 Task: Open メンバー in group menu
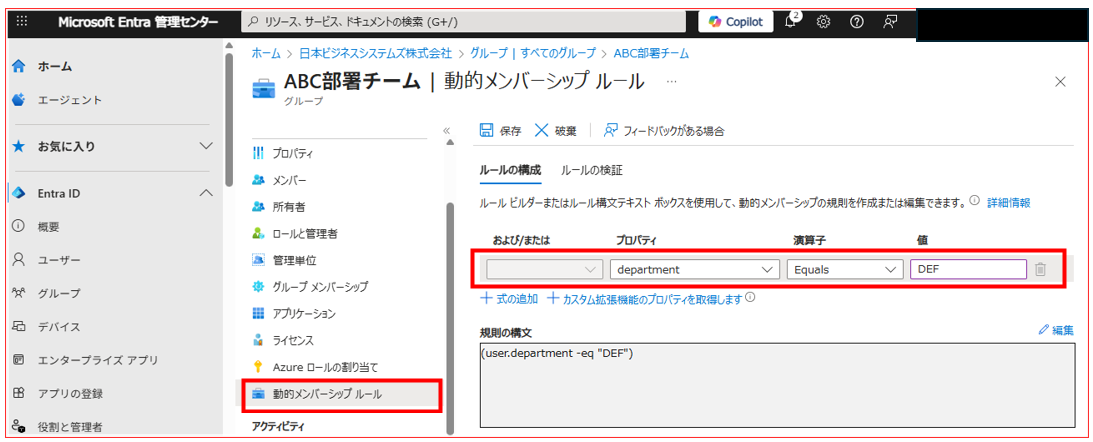tap(289, 181)
